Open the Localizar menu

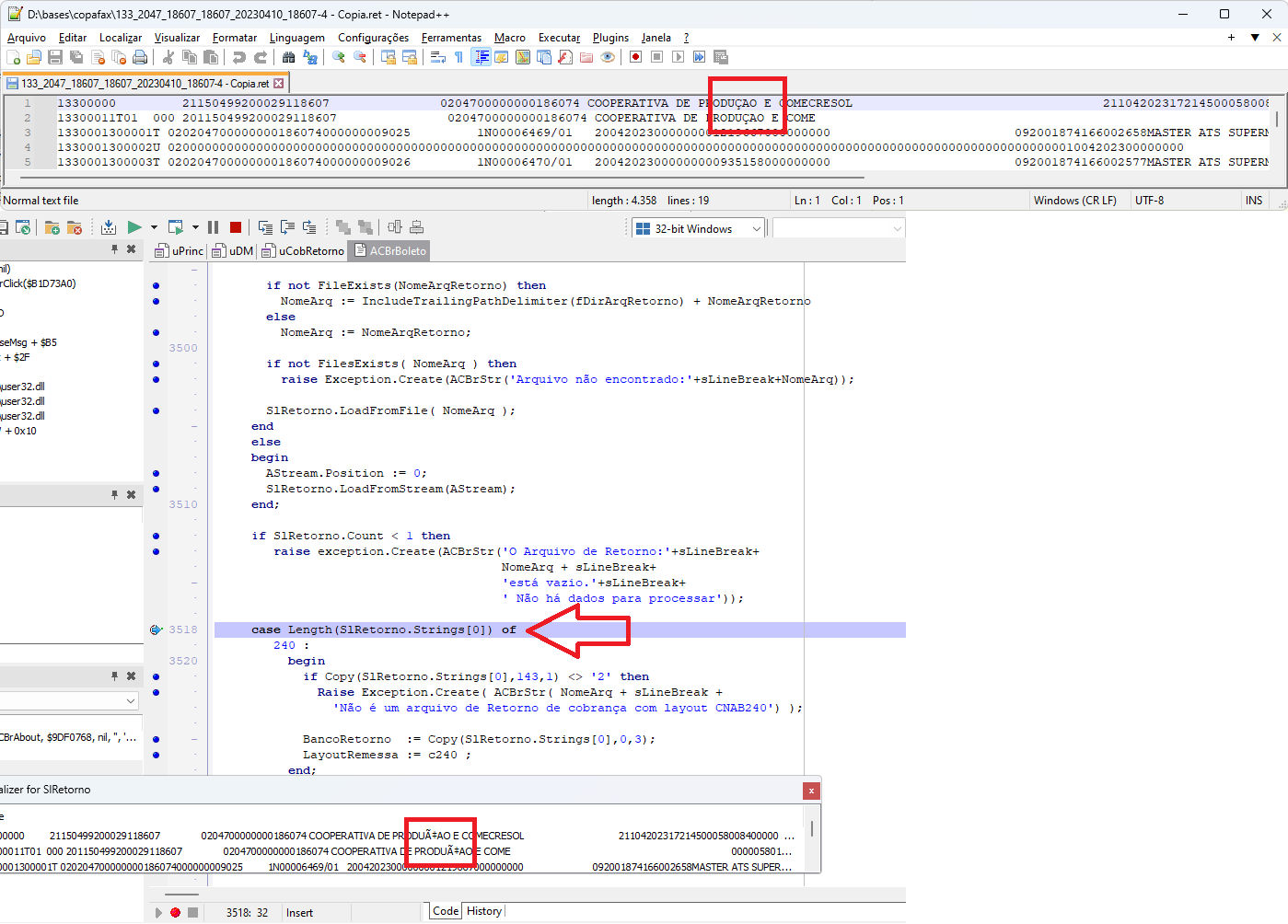(x=121, y=38)
